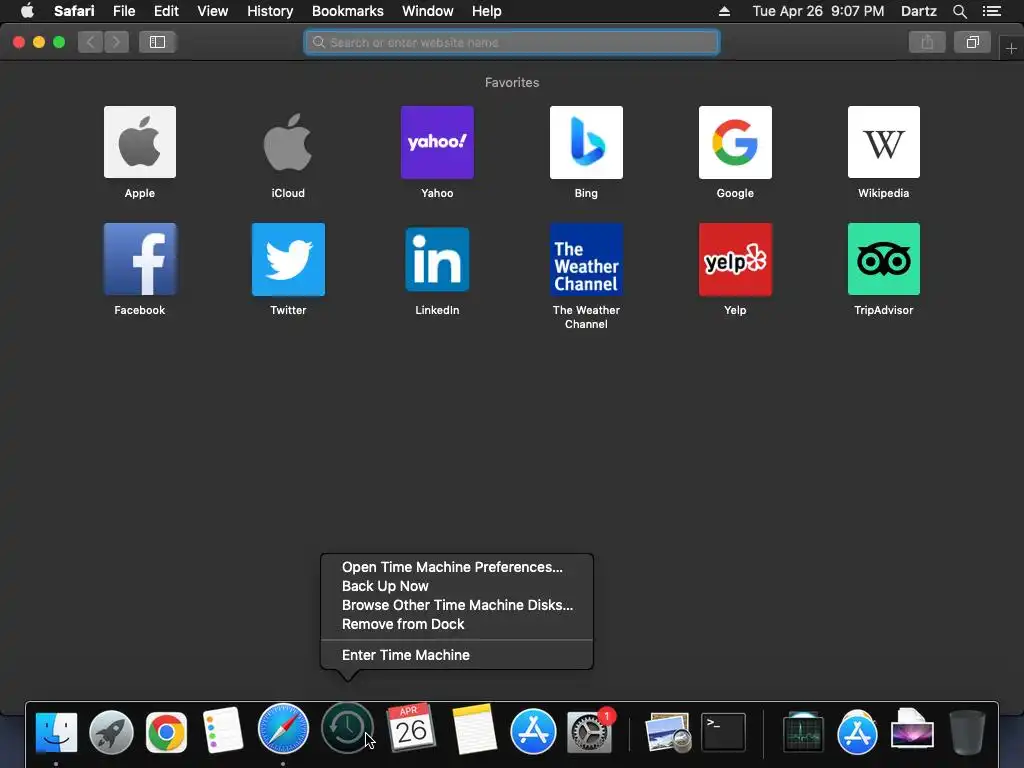The height and width of the screenshot is (768, 1024).
Task: Open the App Store icon beside Notes
Action: (x=533, y=731)
